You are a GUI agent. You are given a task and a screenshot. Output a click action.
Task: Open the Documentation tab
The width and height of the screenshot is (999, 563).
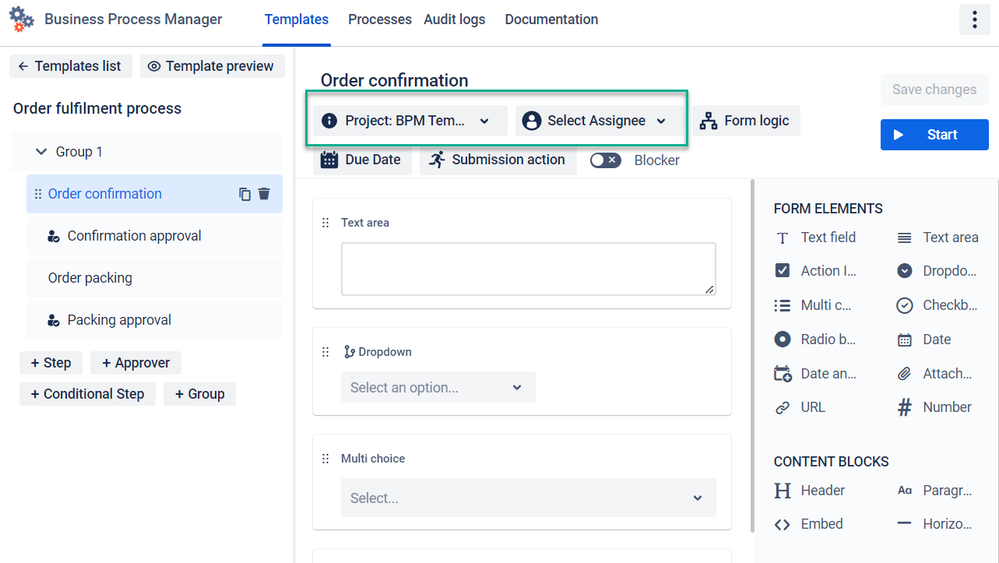551,20
